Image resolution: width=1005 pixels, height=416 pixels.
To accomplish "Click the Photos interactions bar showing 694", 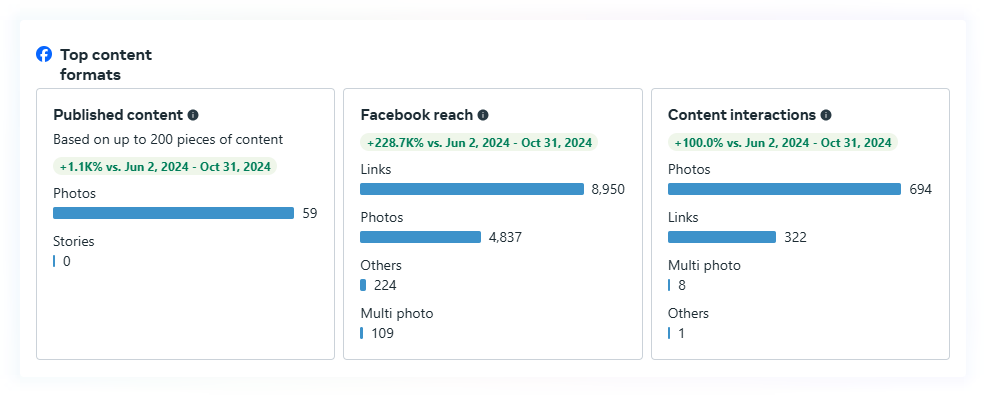I will (x=784, y=189).
